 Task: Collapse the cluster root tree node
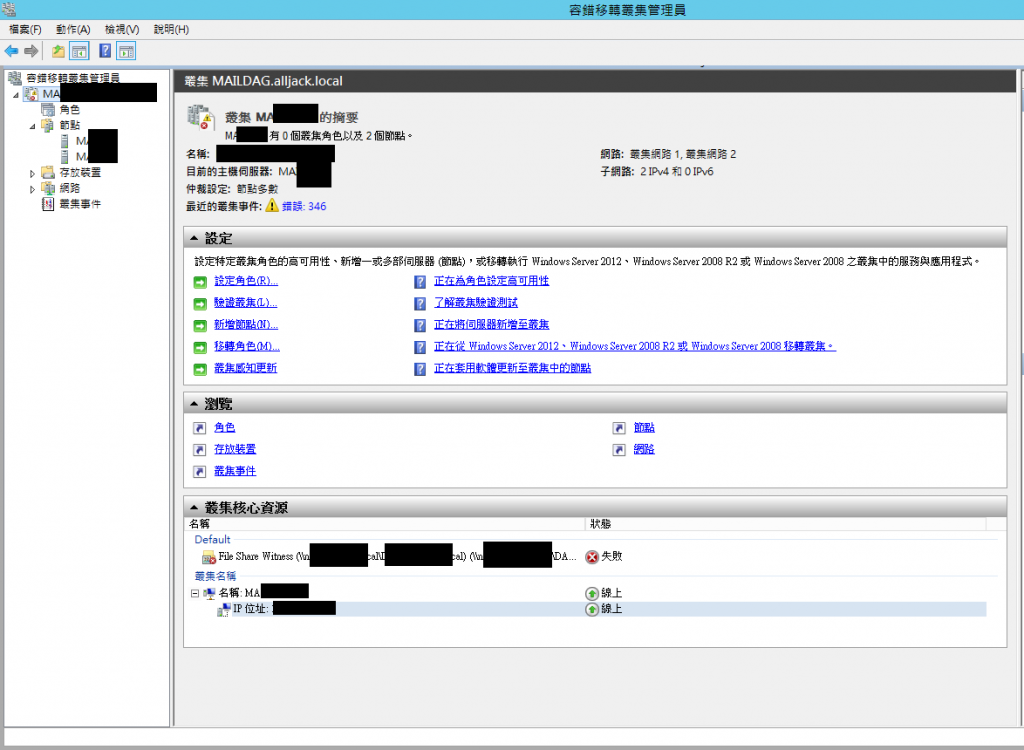click(16, 95)
